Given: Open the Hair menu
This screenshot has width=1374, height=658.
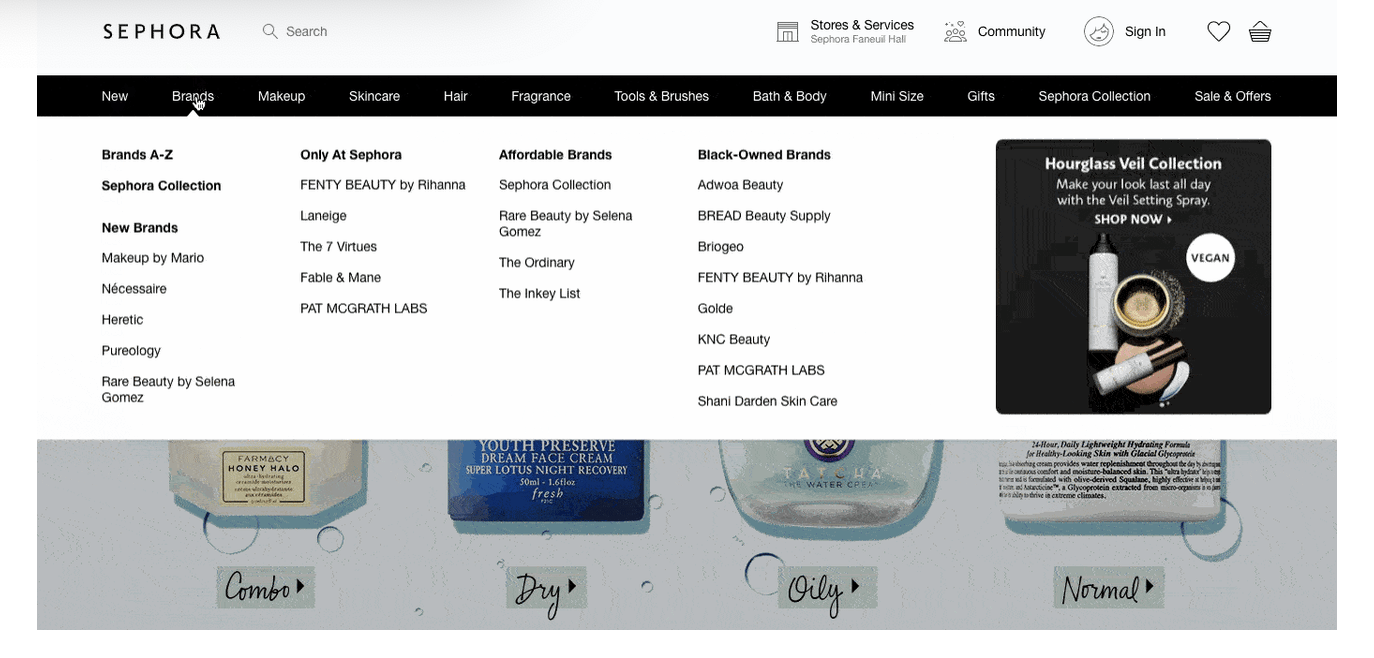Looking at the screenshot, I should click(456, 96).
